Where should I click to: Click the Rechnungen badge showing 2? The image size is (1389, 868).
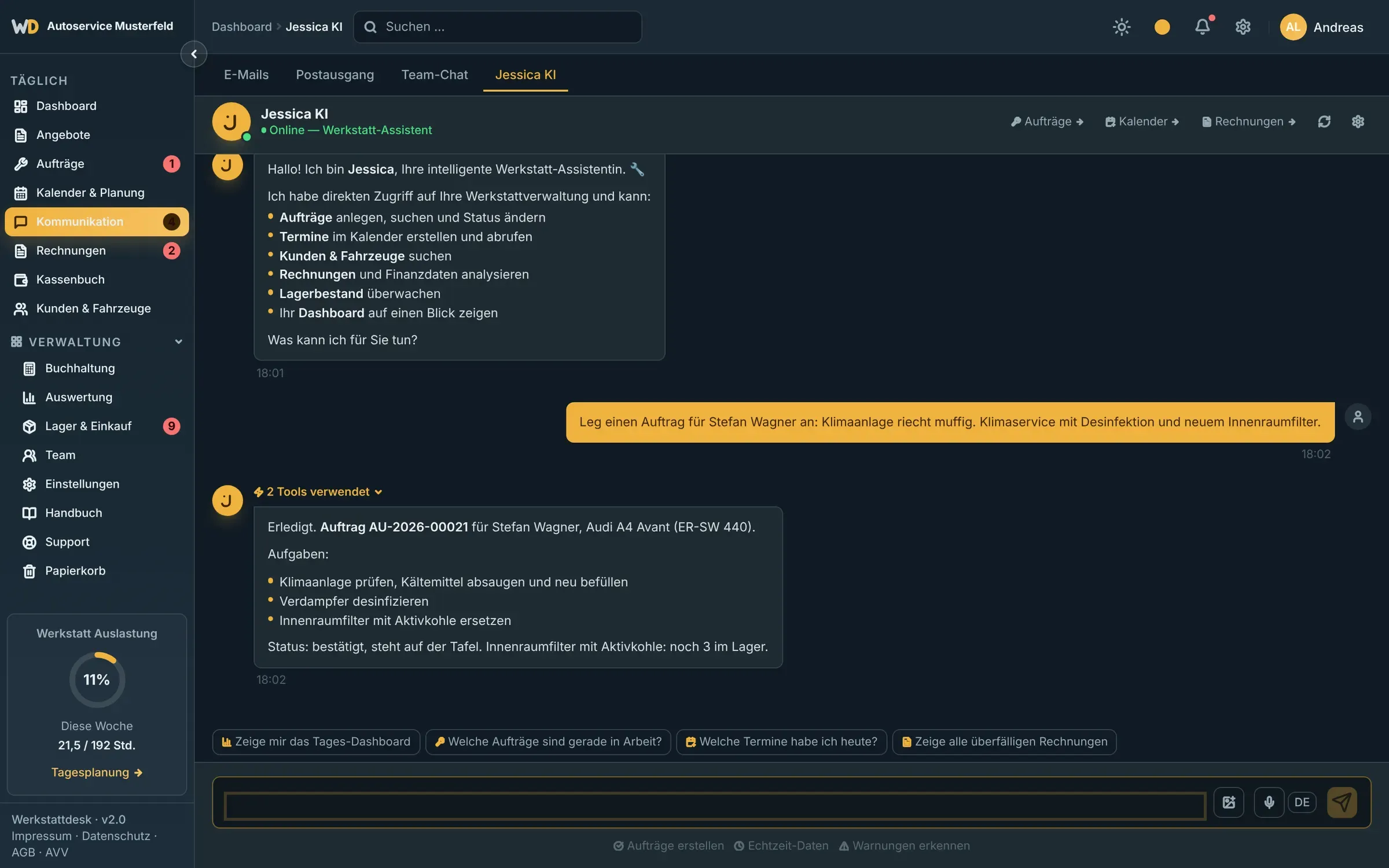[x=171, y=251]
